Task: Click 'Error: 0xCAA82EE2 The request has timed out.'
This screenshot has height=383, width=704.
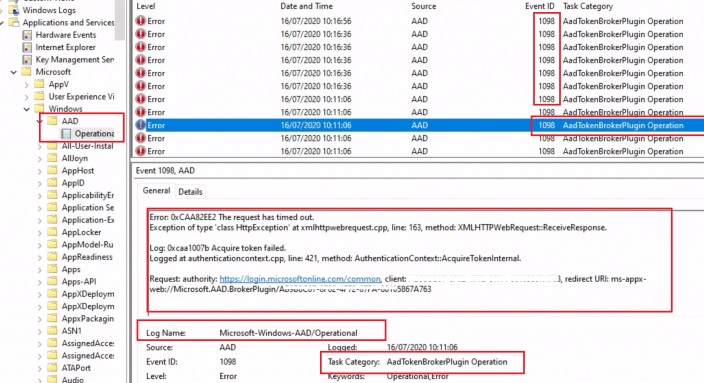Action: [x=232, y=217]
